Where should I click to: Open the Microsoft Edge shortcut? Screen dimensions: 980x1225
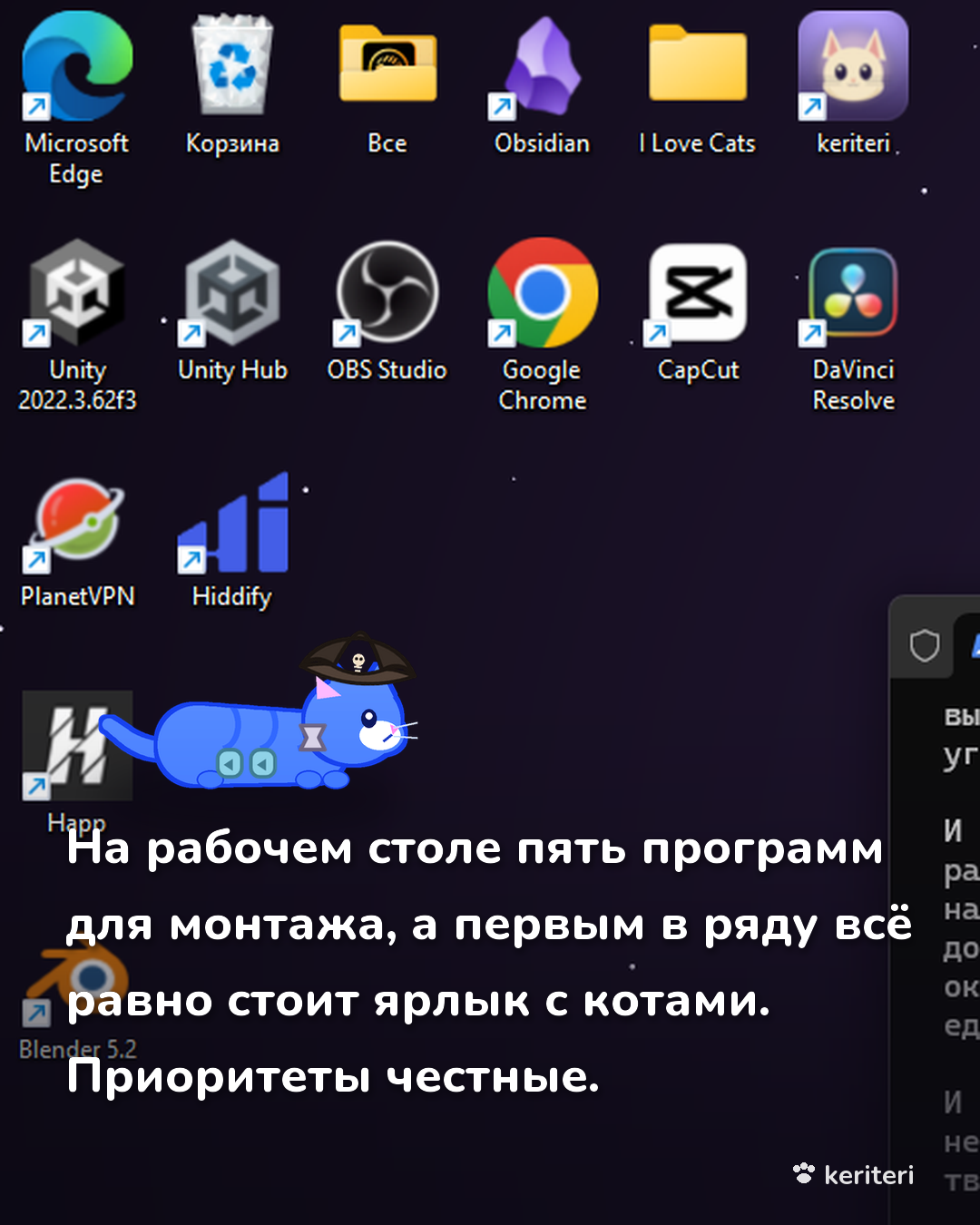[77, 65]
